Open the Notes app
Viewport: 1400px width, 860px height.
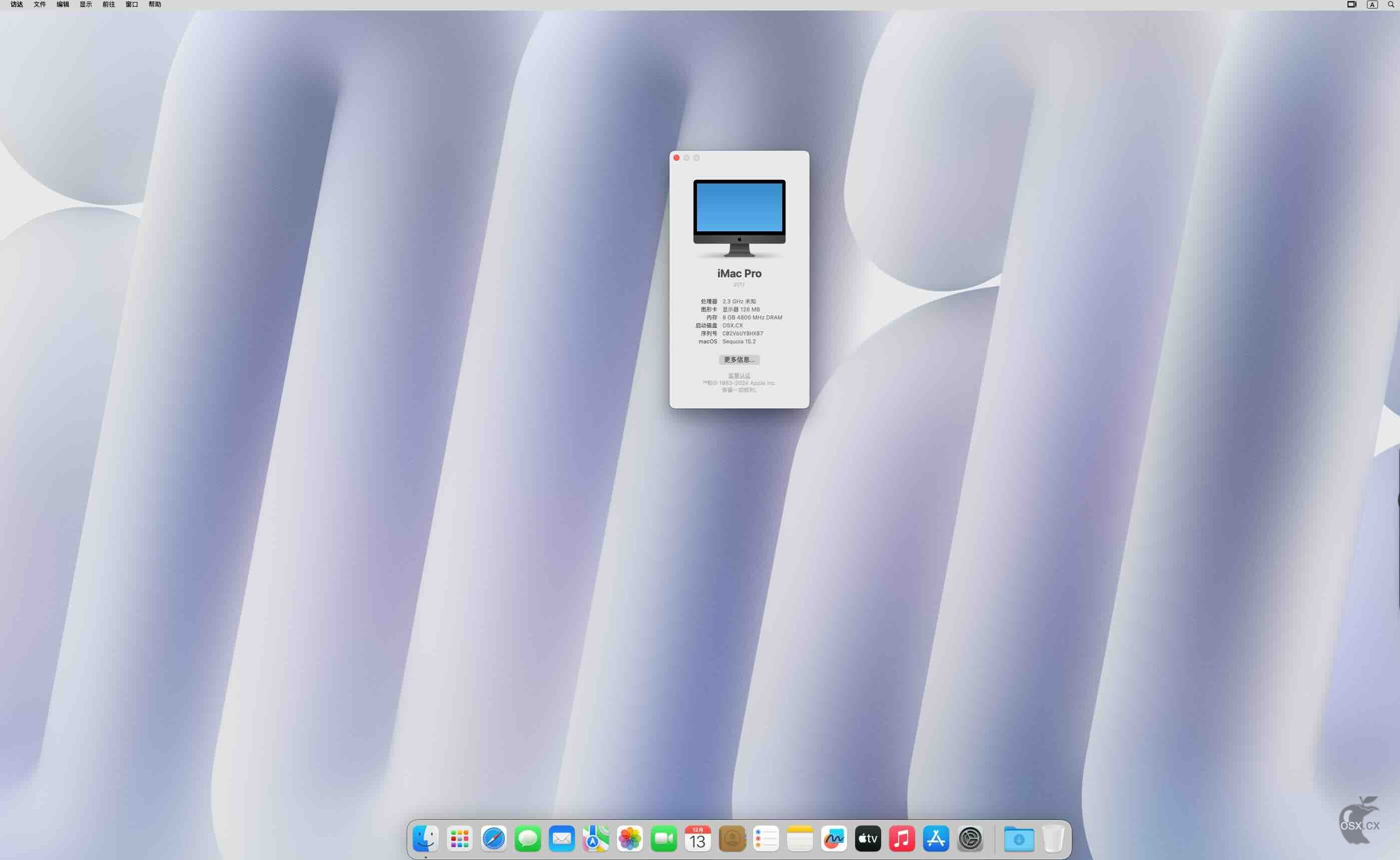(800, 838)
